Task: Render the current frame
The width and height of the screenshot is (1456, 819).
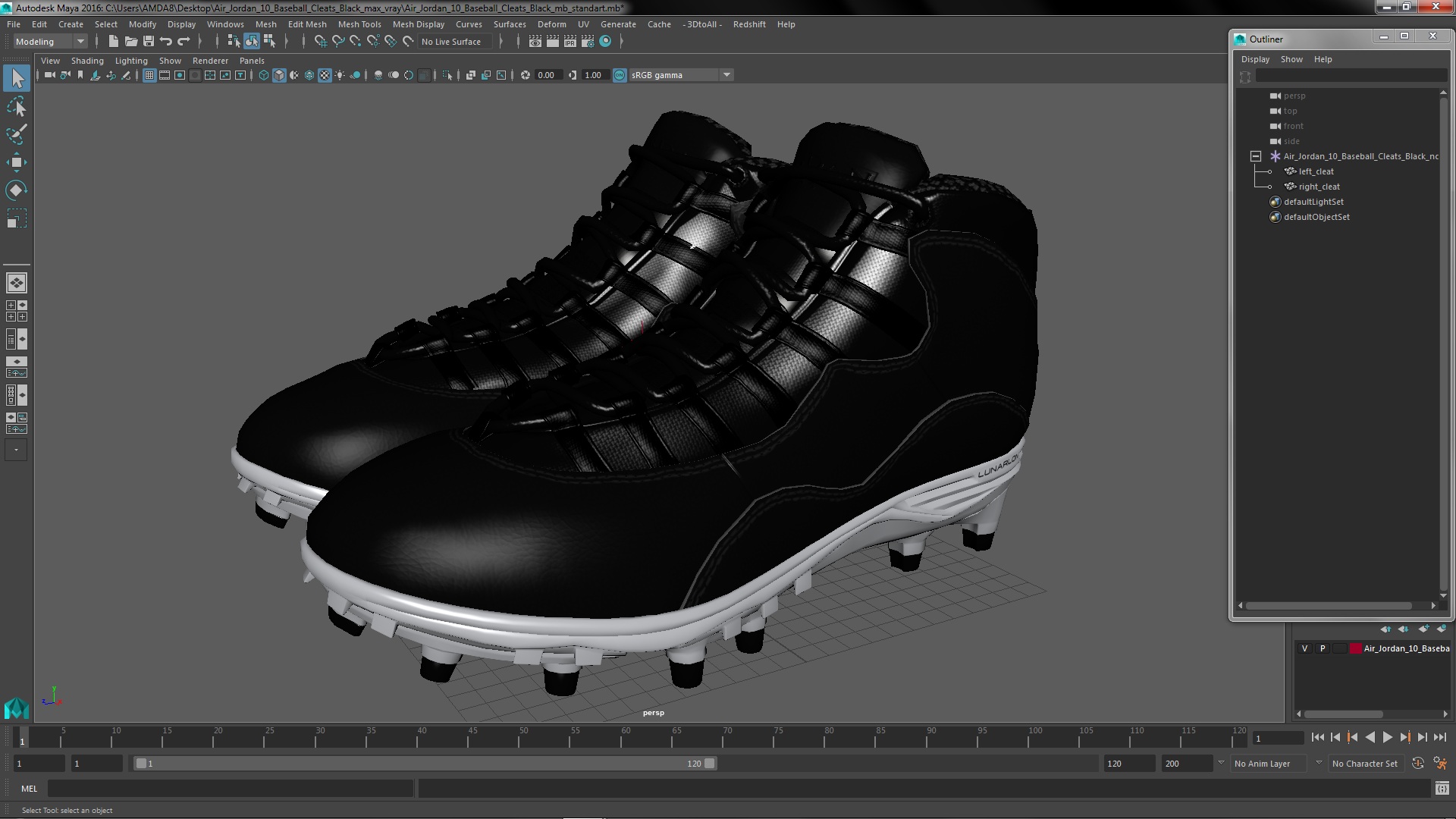Action: pyautogui.click(x=553, y=42)
